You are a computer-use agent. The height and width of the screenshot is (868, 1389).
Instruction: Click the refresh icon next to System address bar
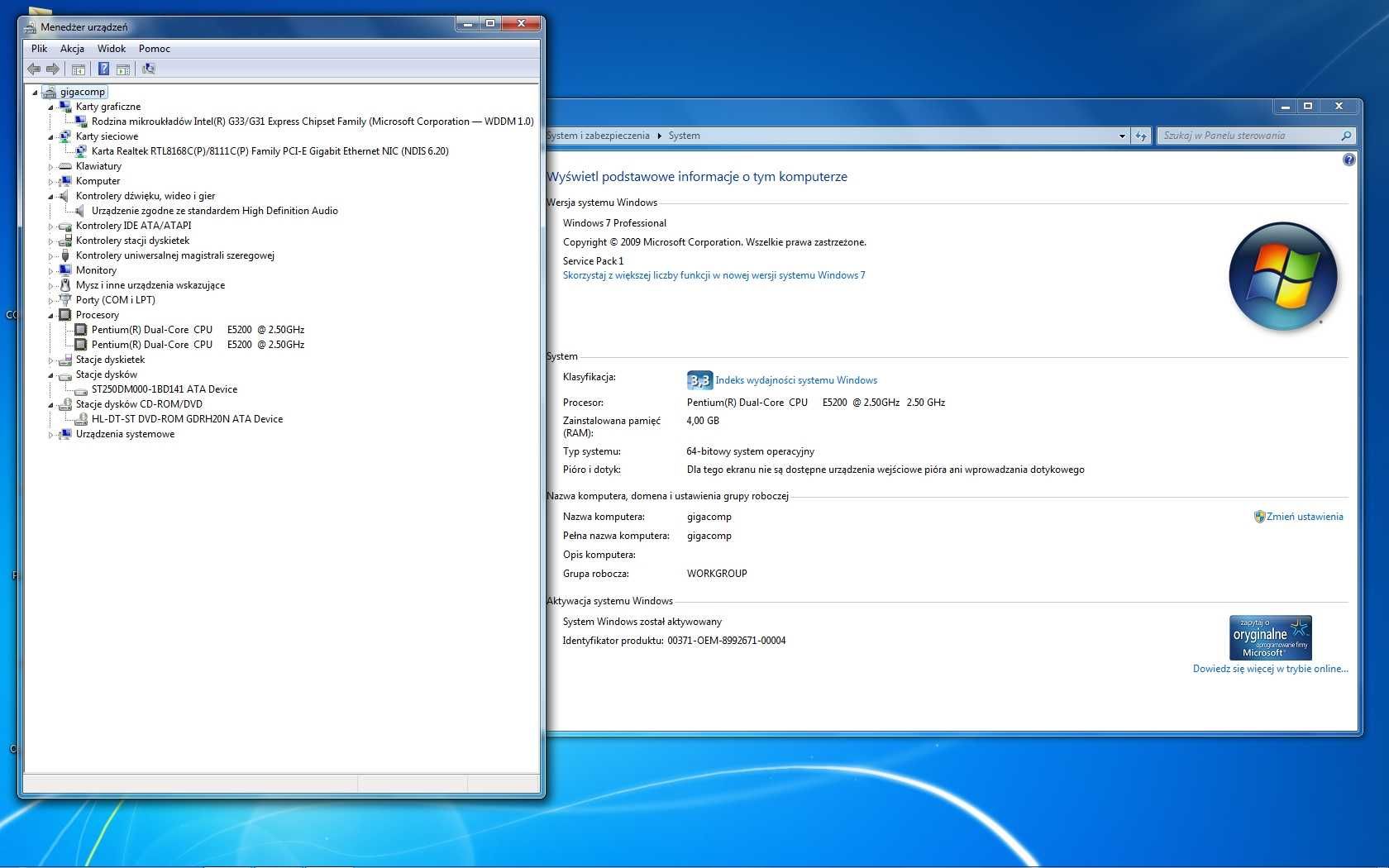click(1141, 136)
